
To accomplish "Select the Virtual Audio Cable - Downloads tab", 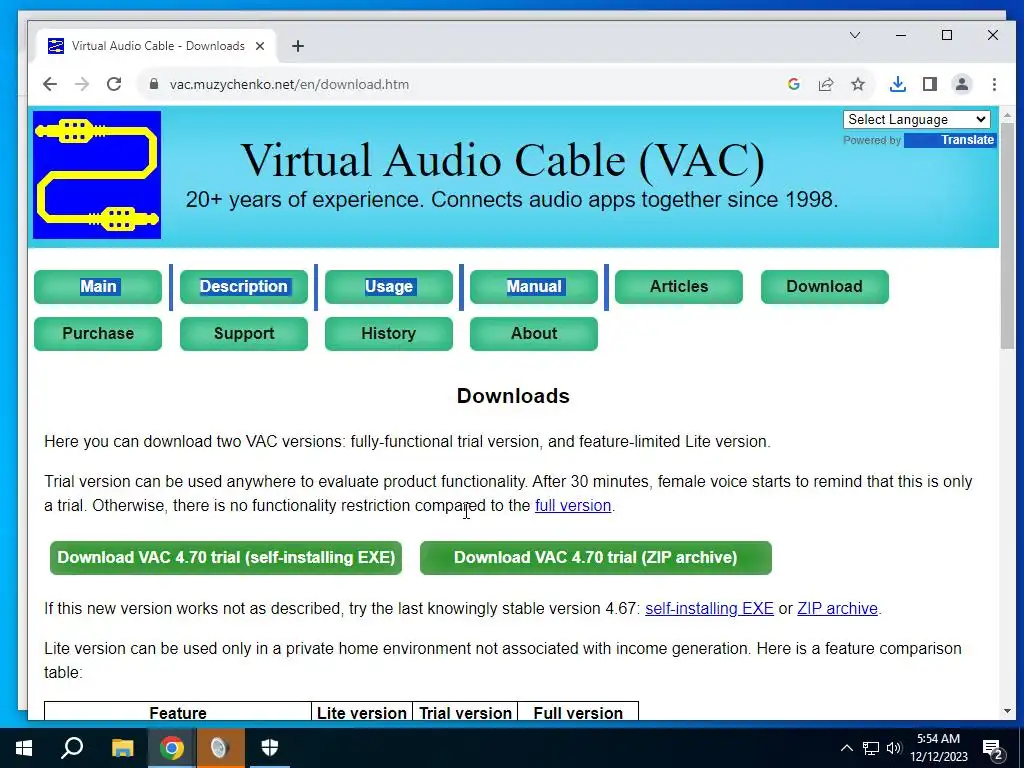I will click(157, 46).
